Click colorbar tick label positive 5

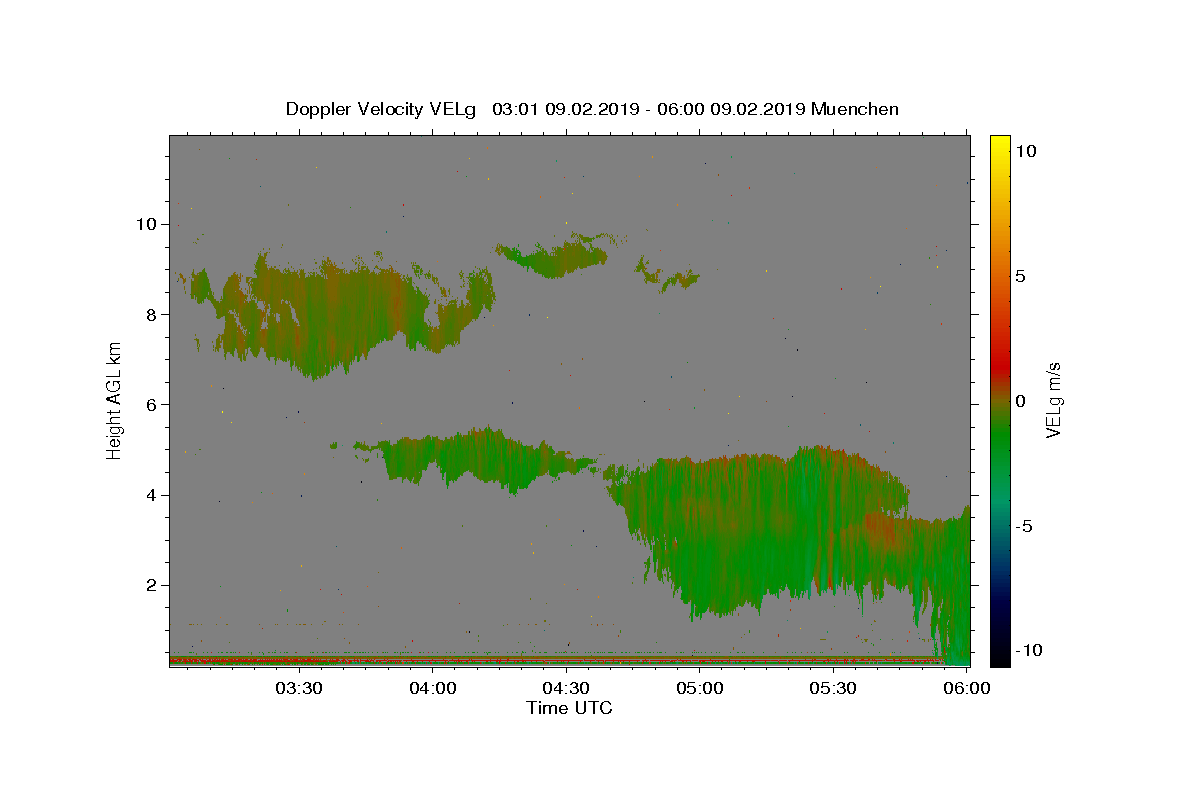point(1020,276)
